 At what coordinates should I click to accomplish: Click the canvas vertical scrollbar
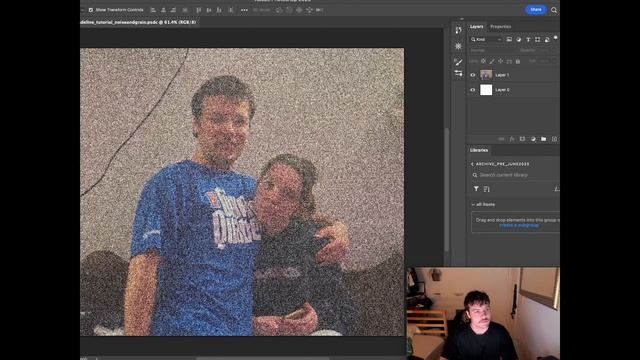[x=447, y=190]
